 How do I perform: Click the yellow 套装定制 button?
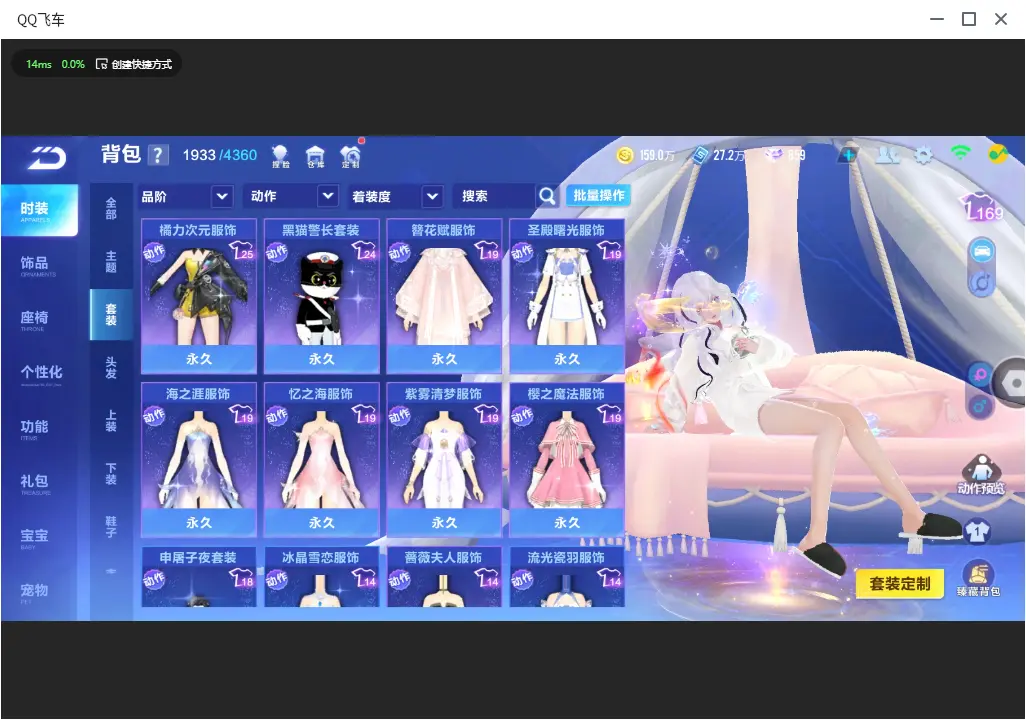[899, 584]
